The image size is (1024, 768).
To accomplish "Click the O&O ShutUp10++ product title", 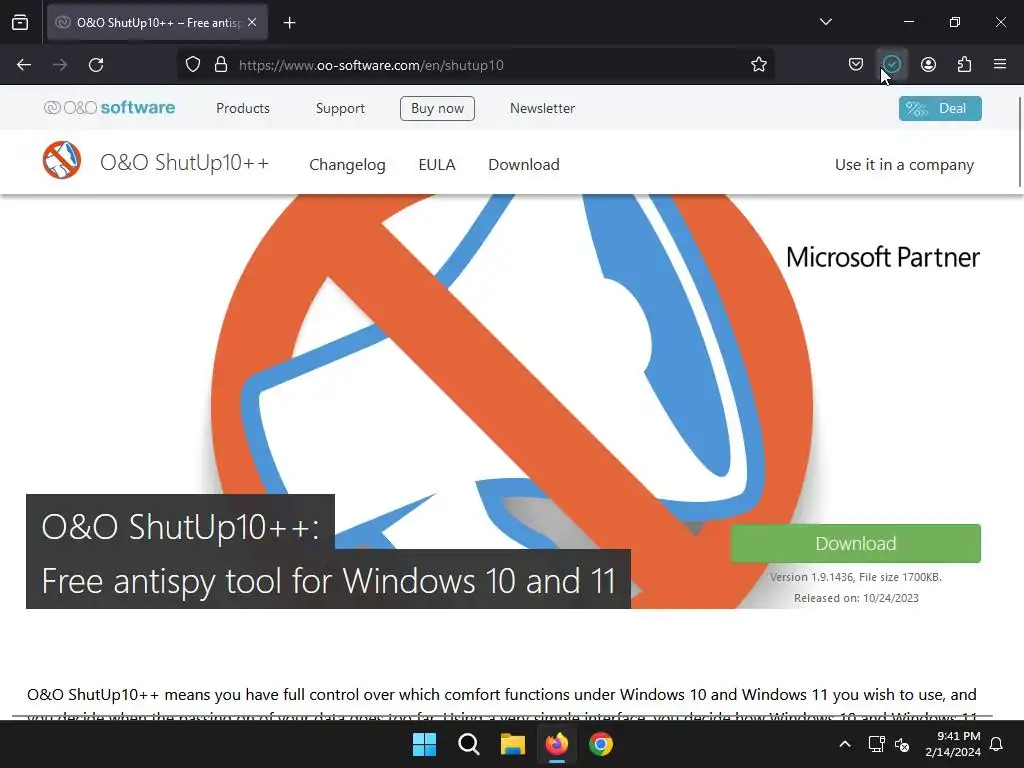I will point(184,163).
